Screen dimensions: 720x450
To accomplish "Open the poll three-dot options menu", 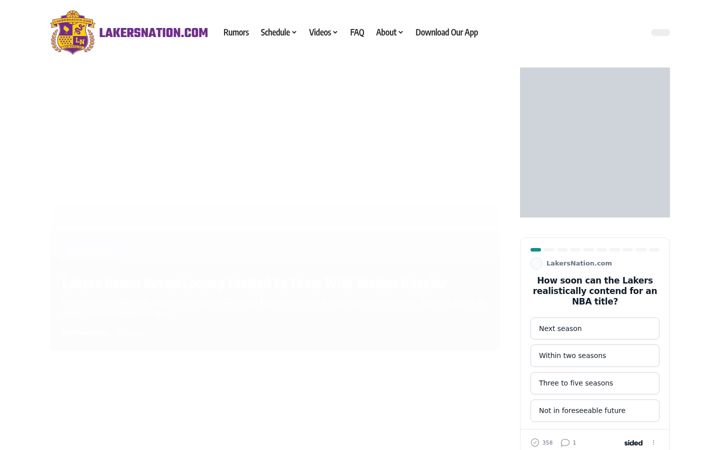I will click(x=653, y=443).
